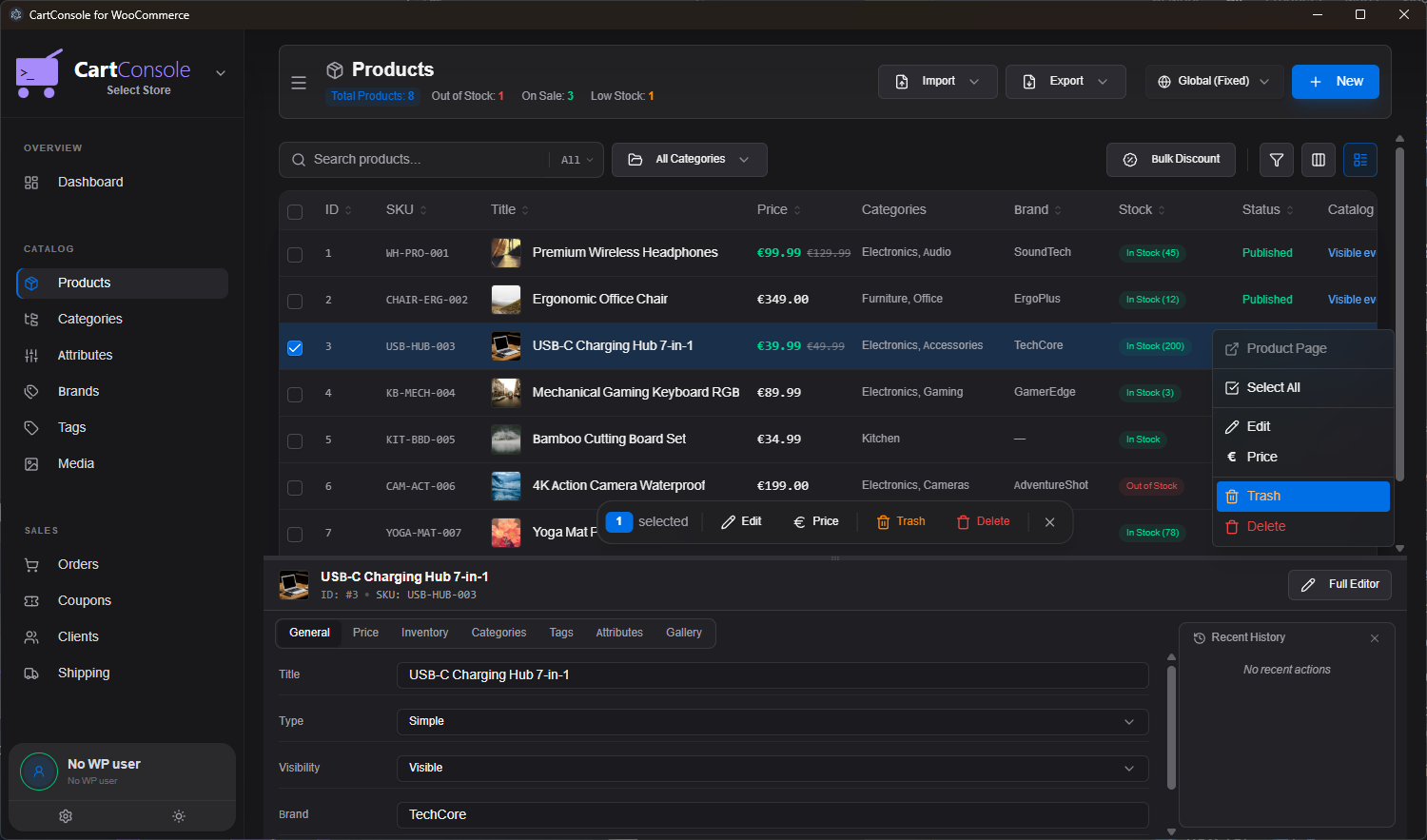Check 4K Action Camera row checkbox
This screenshot has width=1427, height=840.
(295, 487)
